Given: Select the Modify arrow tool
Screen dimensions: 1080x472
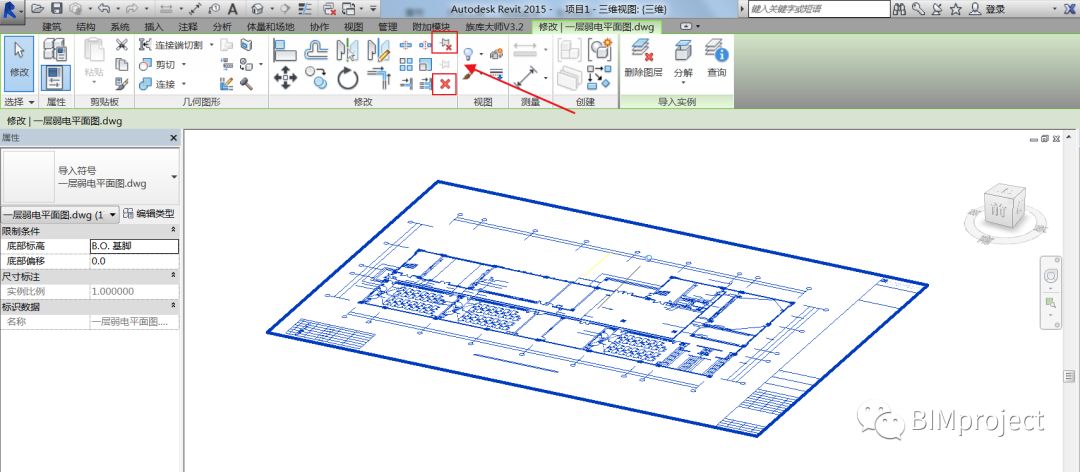Looking at the screenshot, I should pos(19,64).
